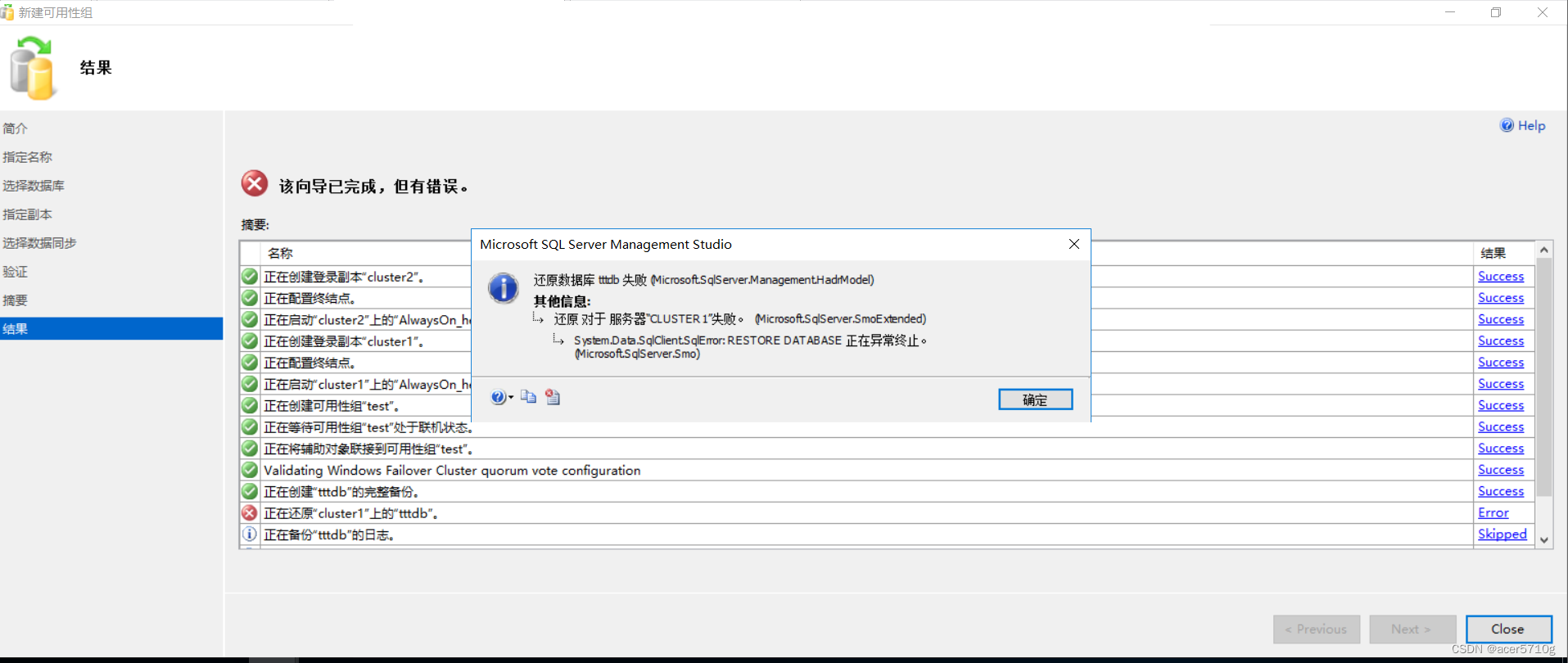Open Success link for tttdb full backup
The width and height of the screenshot is (1568, 663).
pyautogui.click(x=1501, y=491)
